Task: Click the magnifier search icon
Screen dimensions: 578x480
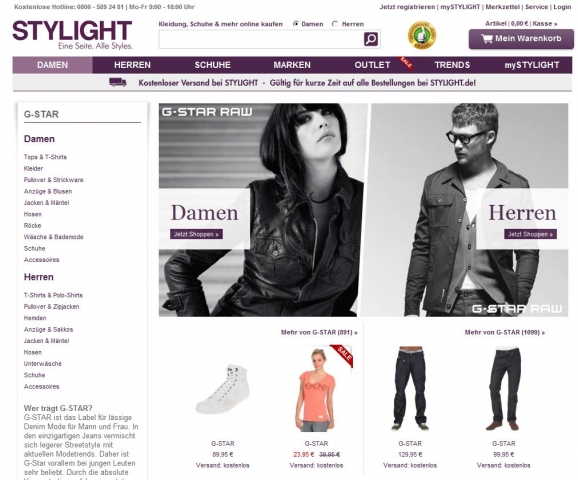Action: [371, 39]
